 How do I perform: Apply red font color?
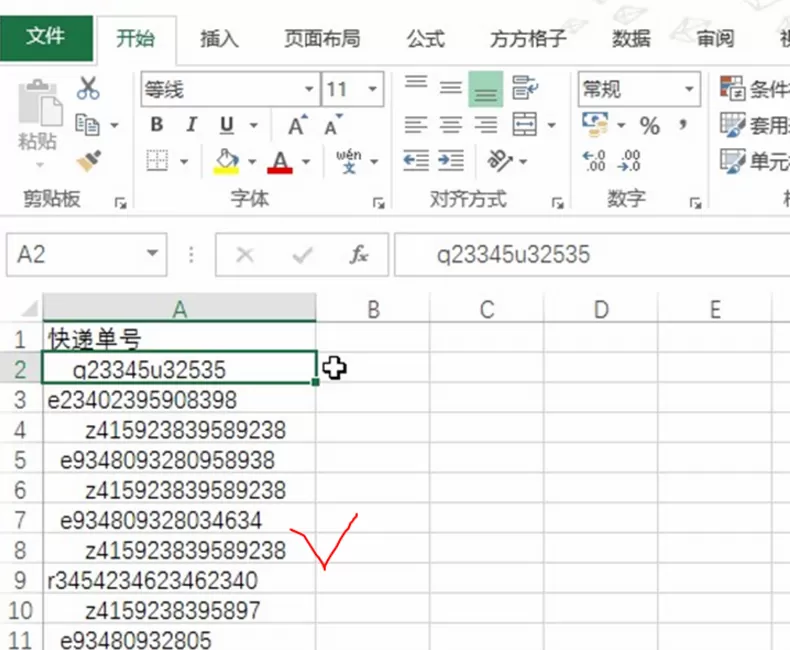(280, 162)
